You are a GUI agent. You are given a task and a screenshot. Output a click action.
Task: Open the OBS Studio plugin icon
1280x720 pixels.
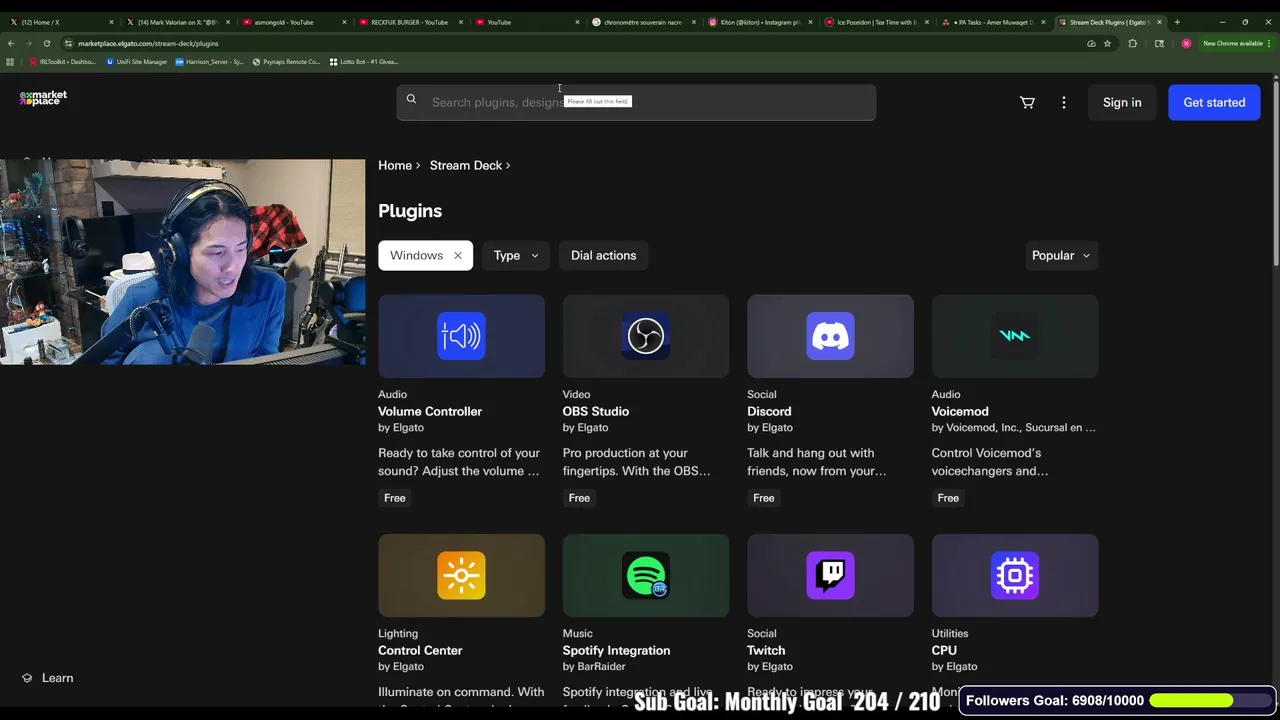(x=646, y=336)
